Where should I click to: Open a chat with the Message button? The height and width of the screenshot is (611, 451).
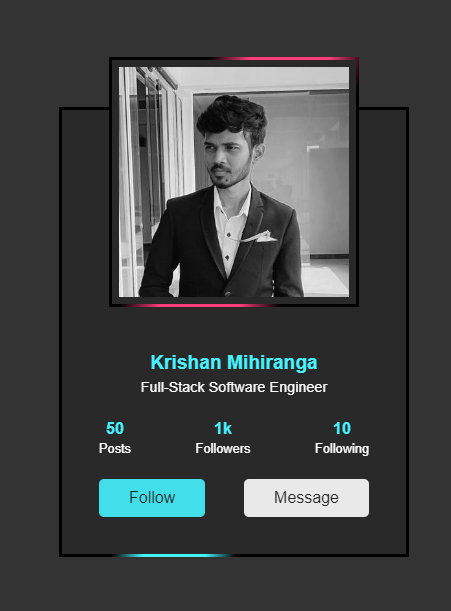click(306, 498)
